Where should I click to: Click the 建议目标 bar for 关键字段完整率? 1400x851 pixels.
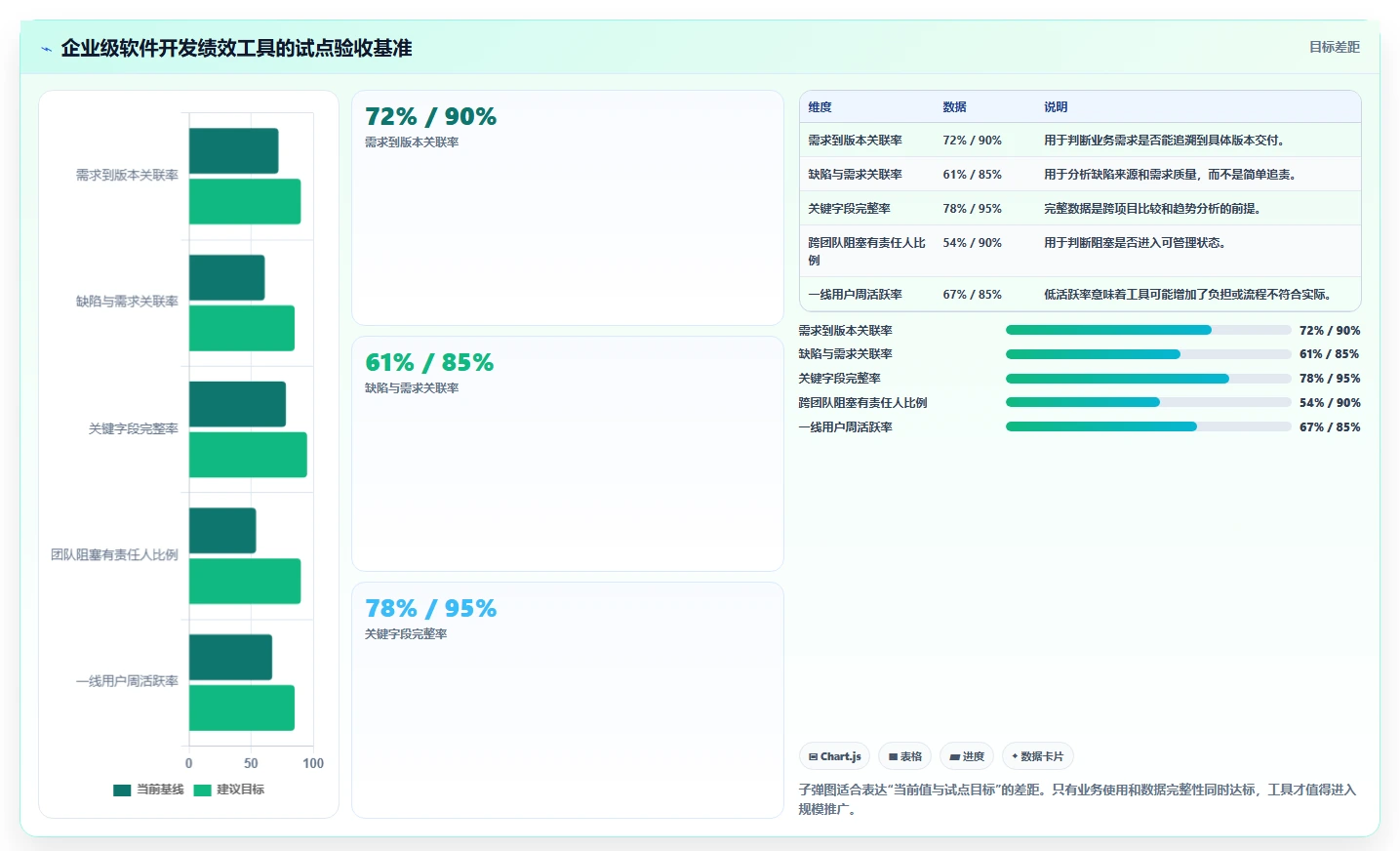point(248,455)
